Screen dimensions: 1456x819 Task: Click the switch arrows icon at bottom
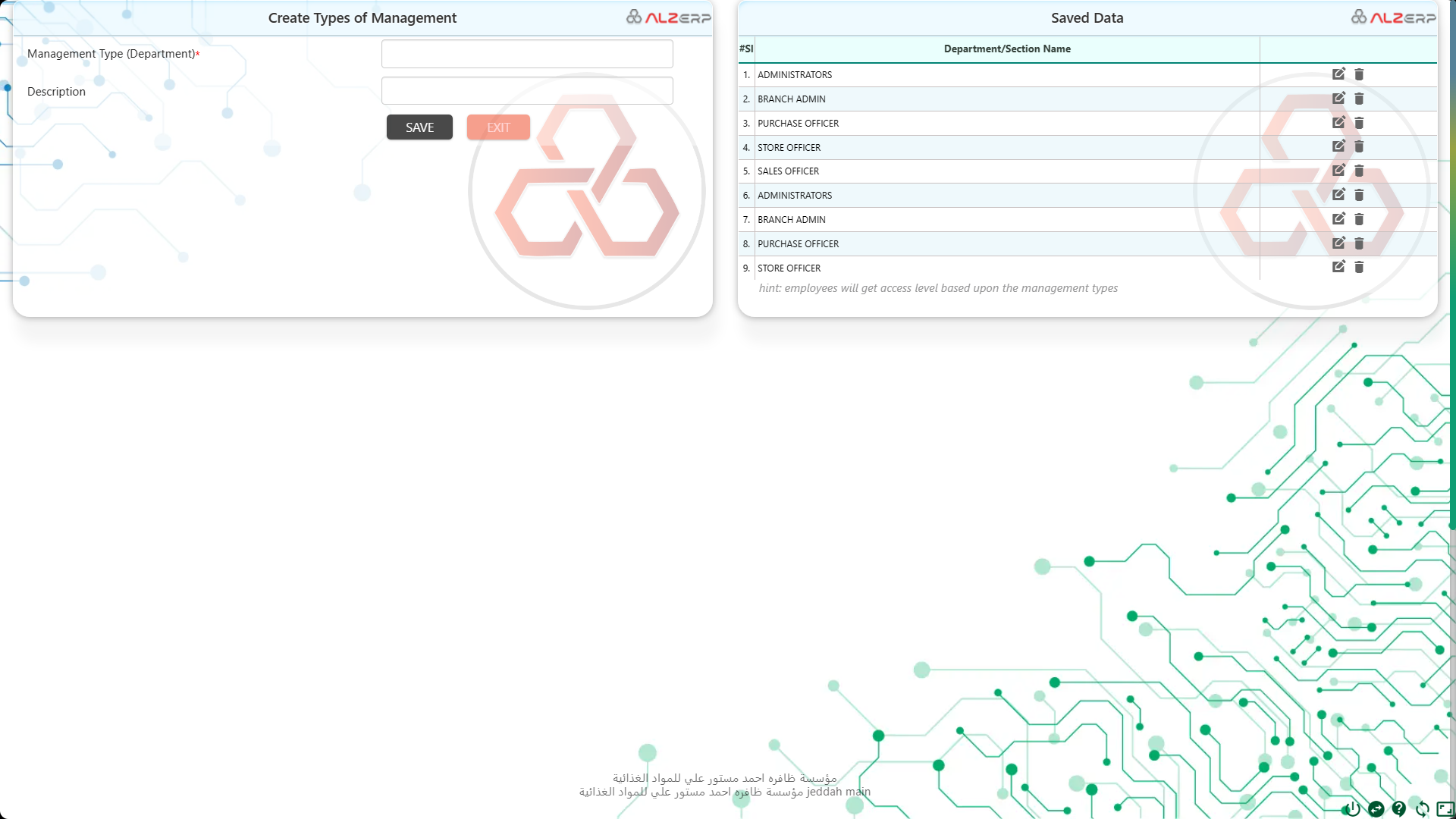[1376, 809]
